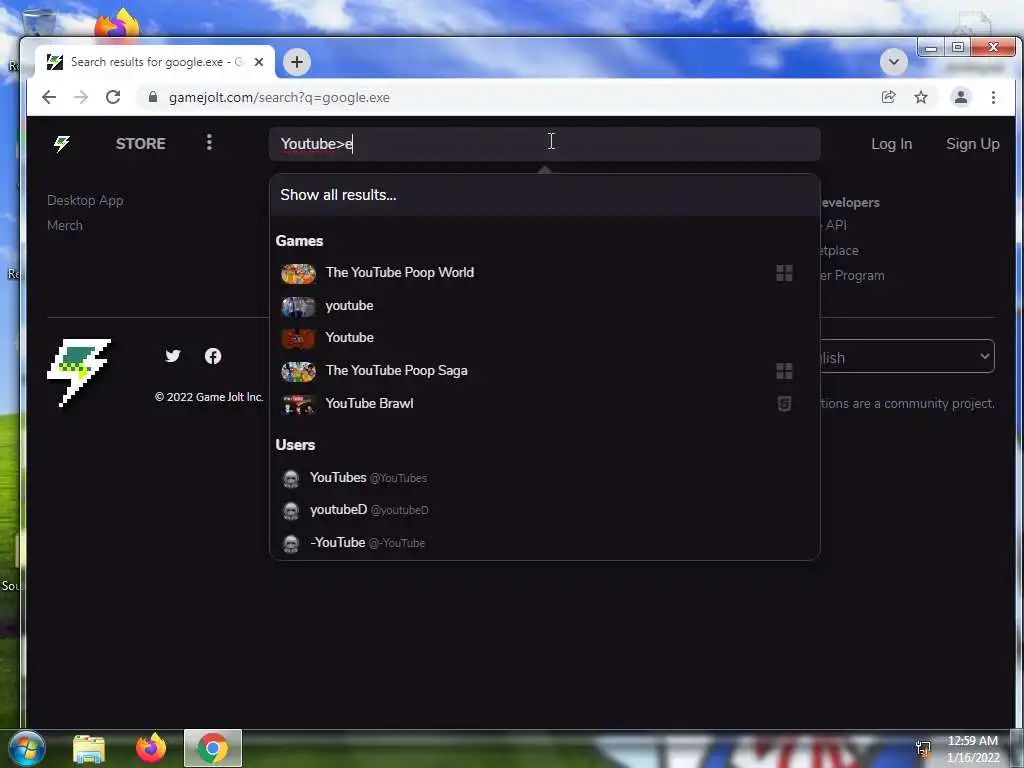1024x768 pixels.
Task: Open the navbar three-dot more menu
Action: click(x=209, y=142)
